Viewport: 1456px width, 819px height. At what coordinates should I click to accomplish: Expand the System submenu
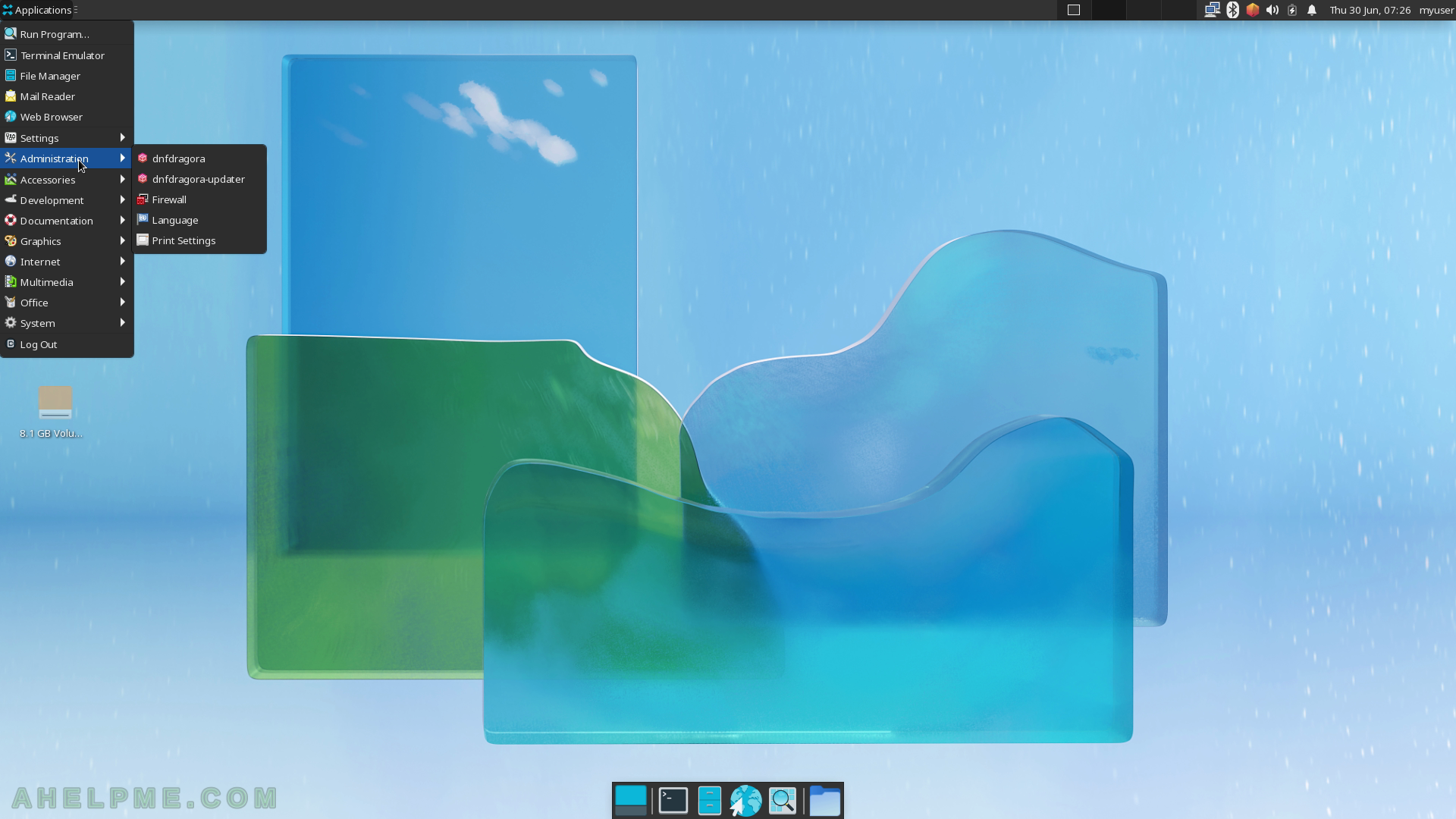(67, 323)
